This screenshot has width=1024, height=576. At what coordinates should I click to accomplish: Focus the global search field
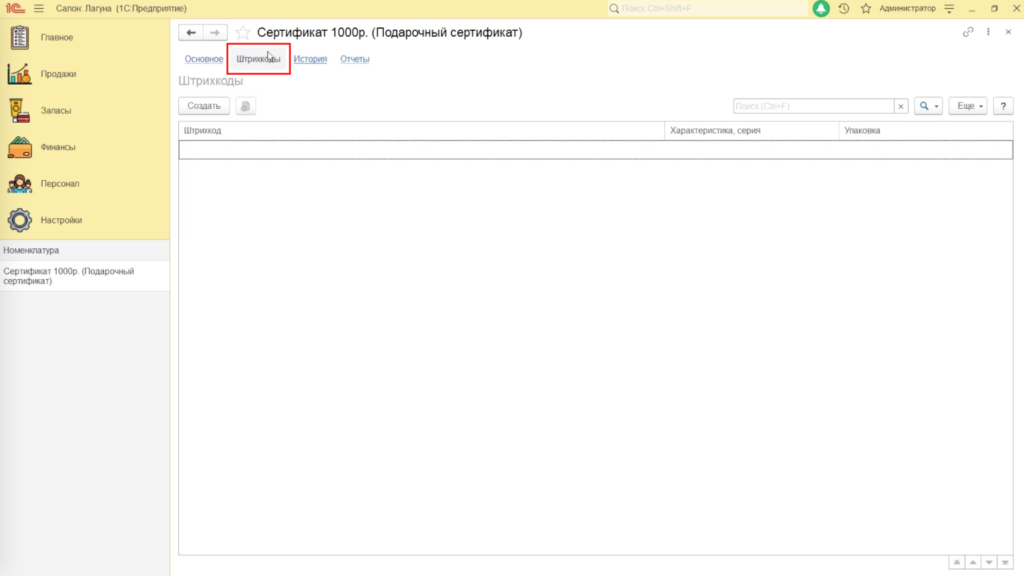pyautogui.click(x=709, y=8)
